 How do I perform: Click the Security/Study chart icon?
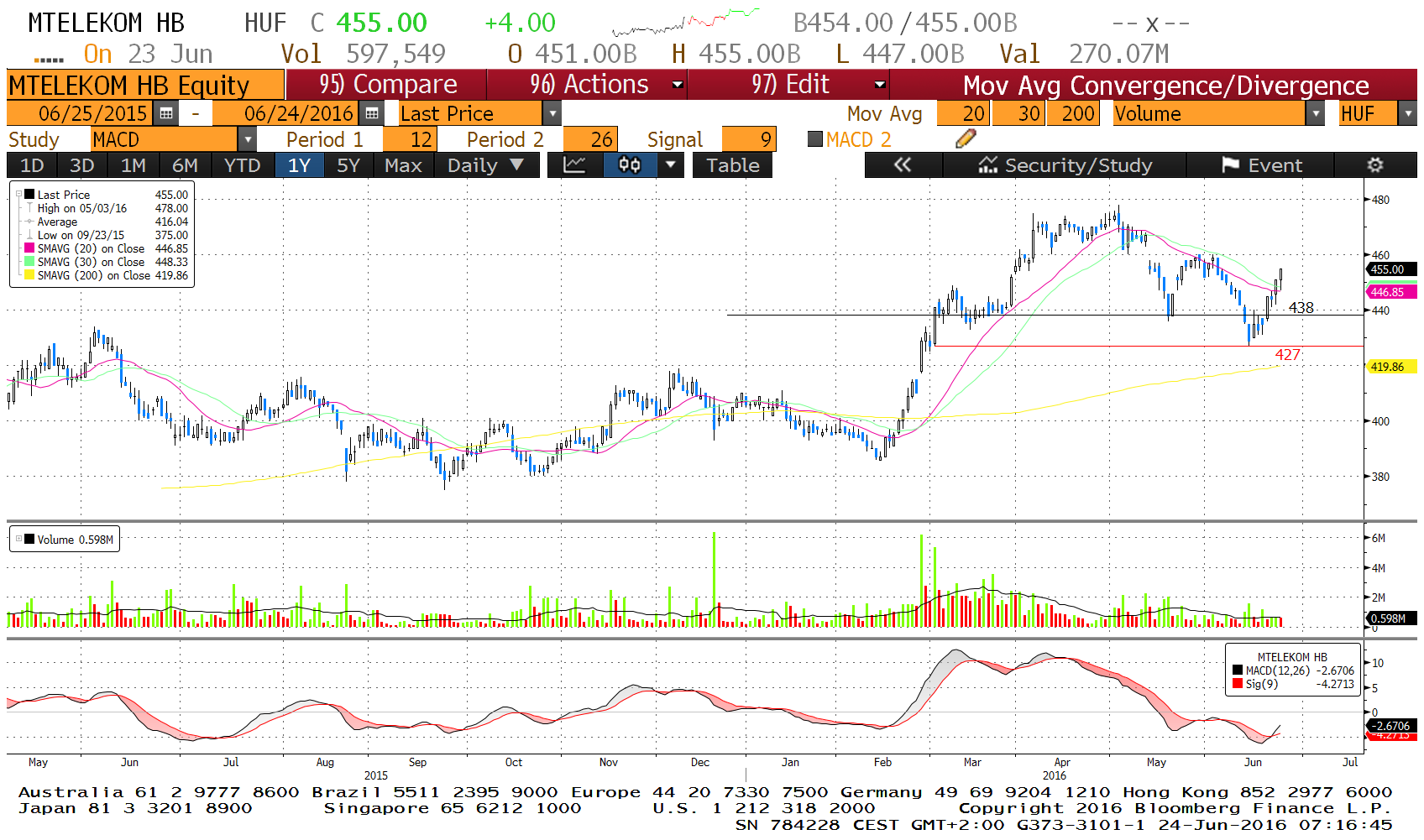(x=987, y=165)
